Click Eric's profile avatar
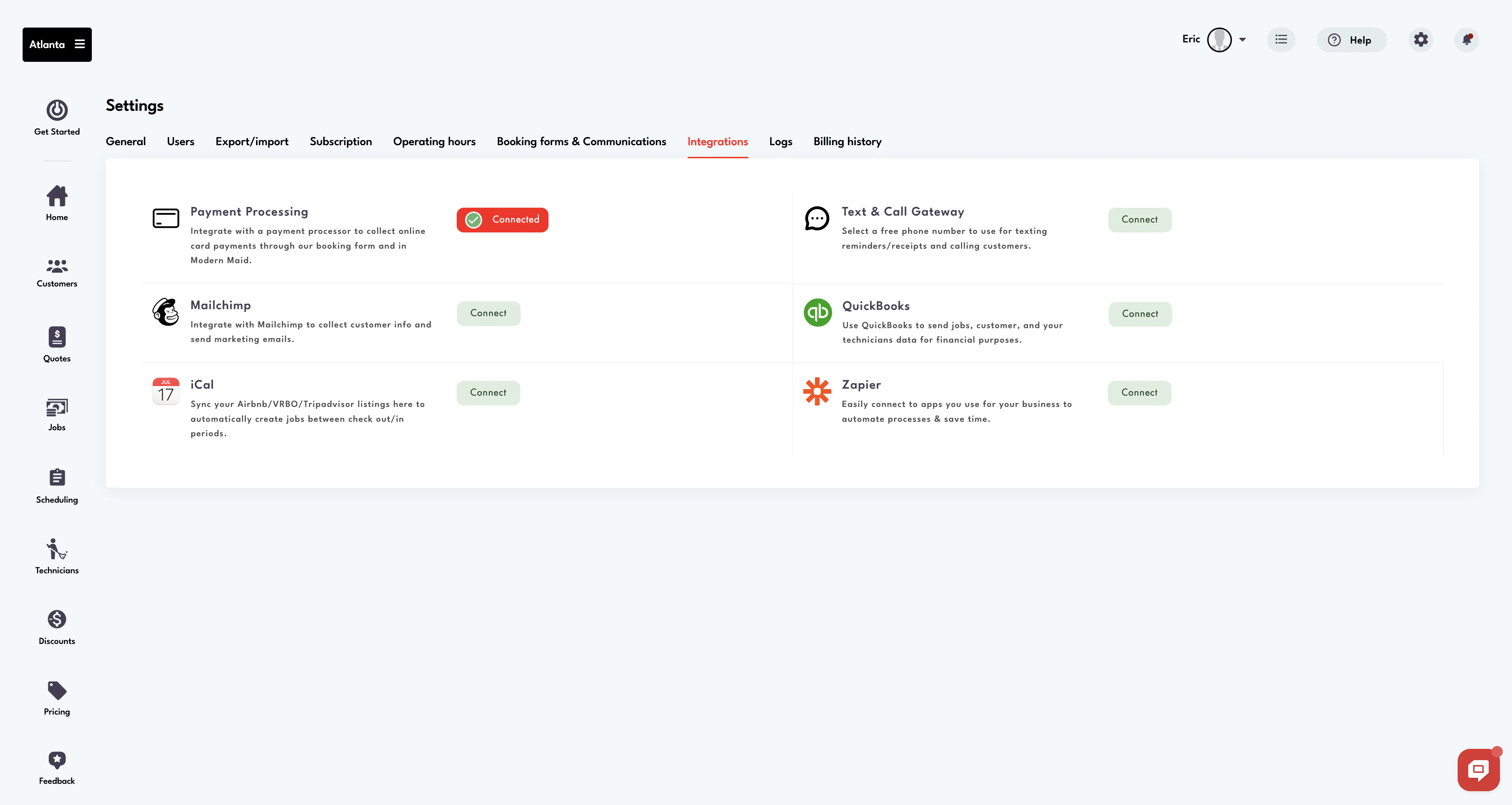This screenshot has height=805, width=1512. tap(1219, 40)
